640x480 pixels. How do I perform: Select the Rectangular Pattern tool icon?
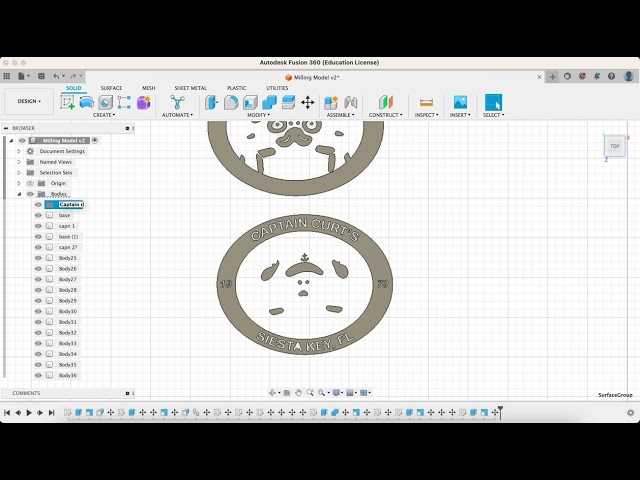coord(124,102)
